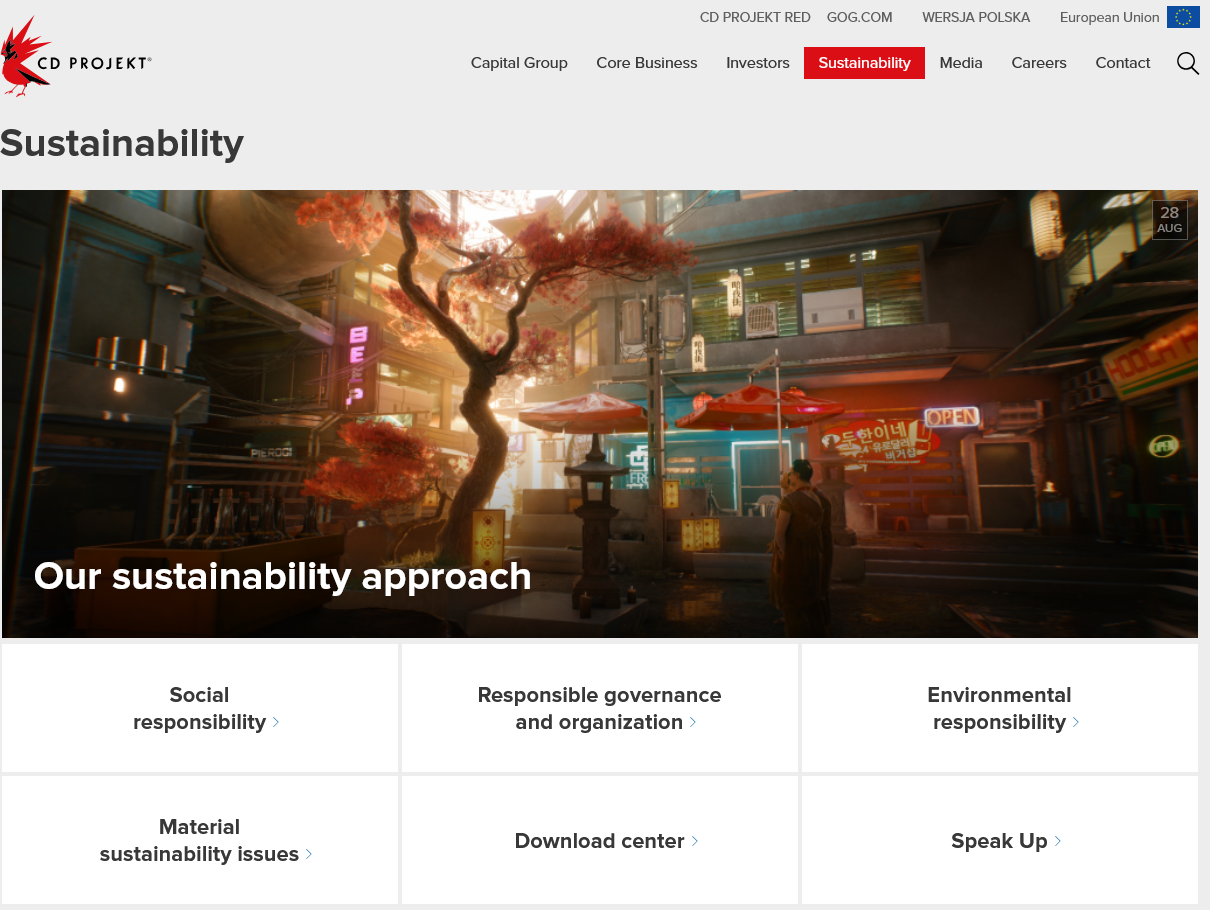Switch to WERSJA POLSKA language

coord(976,17)
